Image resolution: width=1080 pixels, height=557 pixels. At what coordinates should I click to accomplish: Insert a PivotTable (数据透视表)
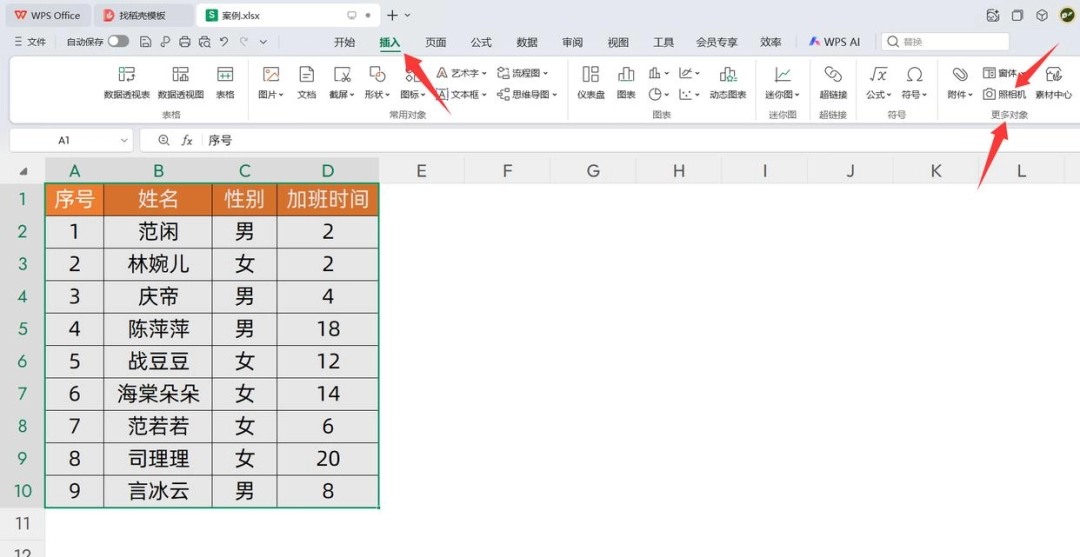coord(127,83)
